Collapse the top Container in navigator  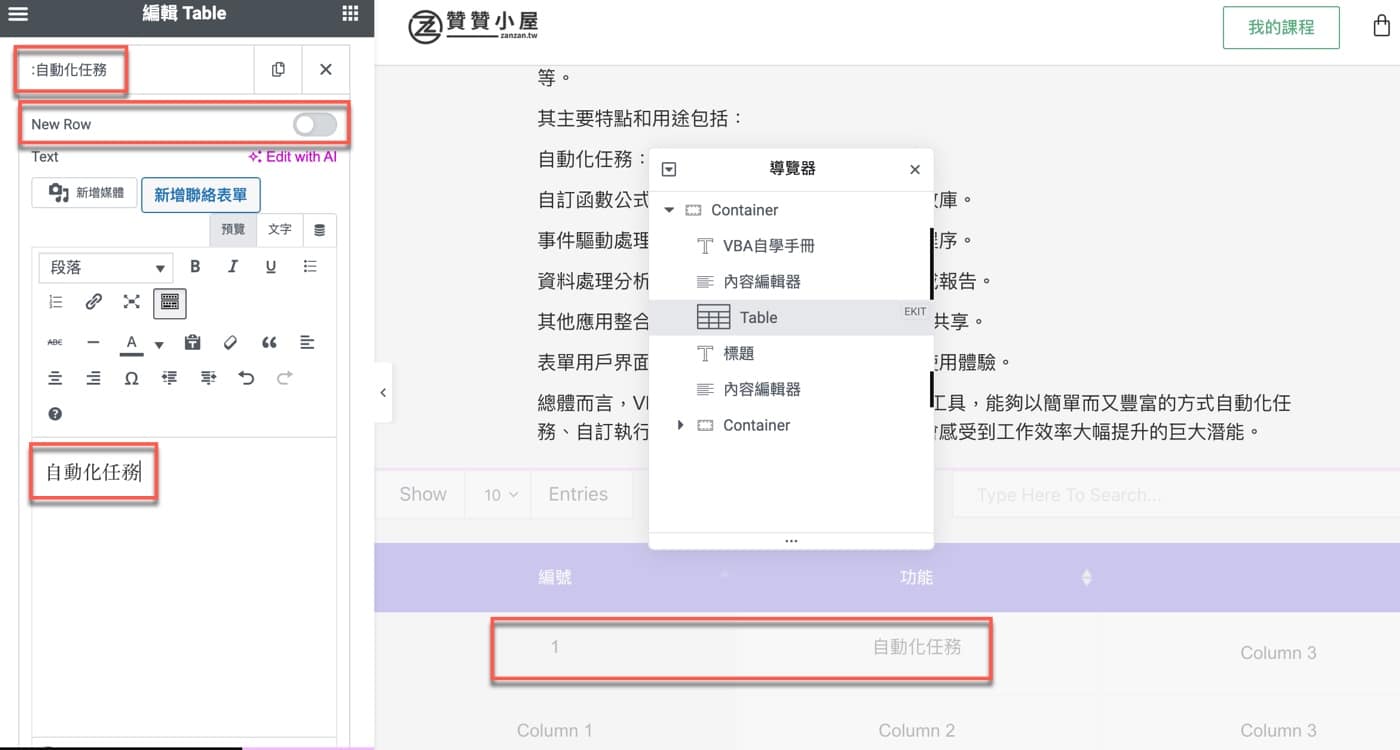(x=669, y=210)
